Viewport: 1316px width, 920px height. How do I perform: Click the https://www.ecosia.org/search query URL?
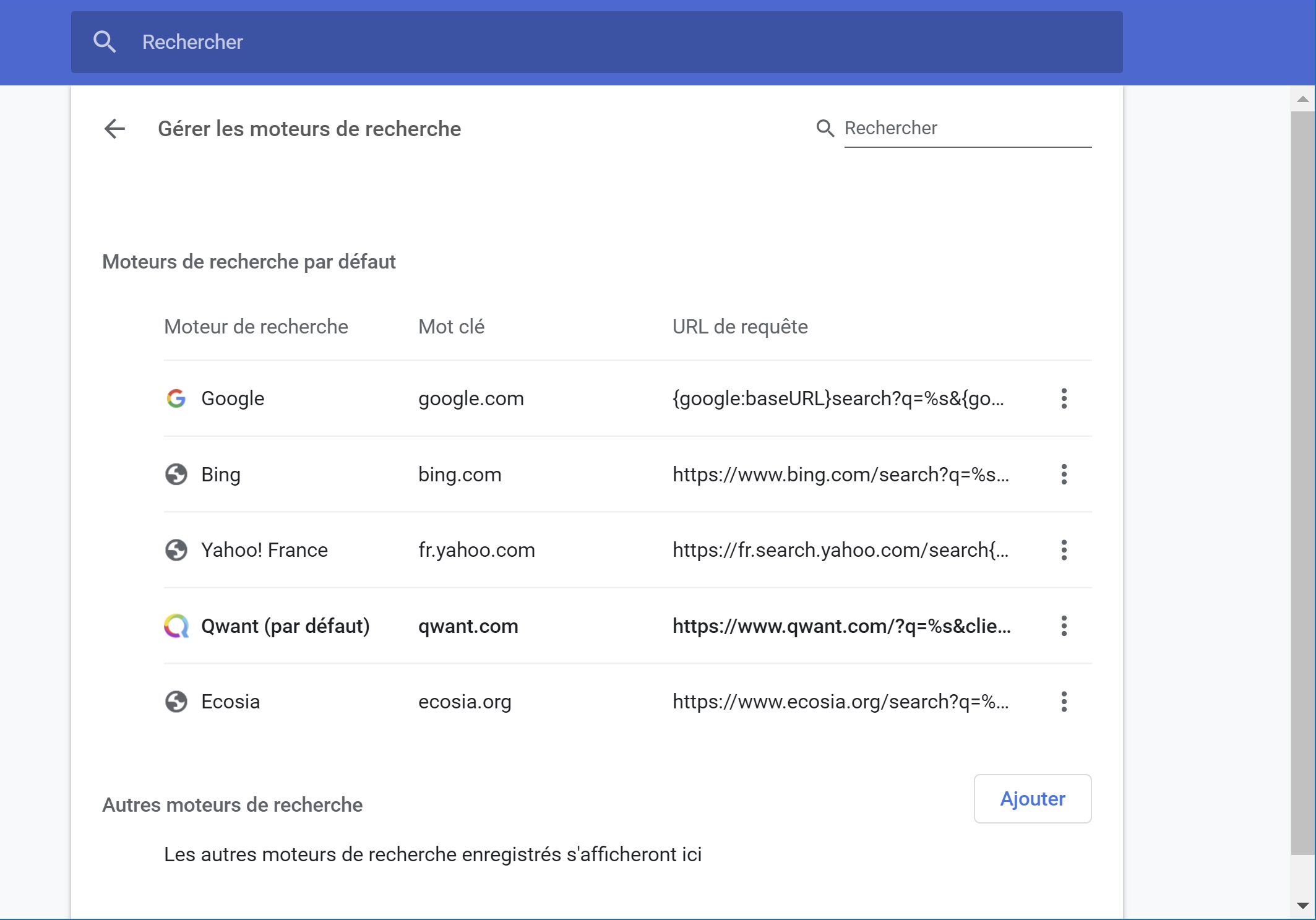pyautogui.click(x=841, y=702)
